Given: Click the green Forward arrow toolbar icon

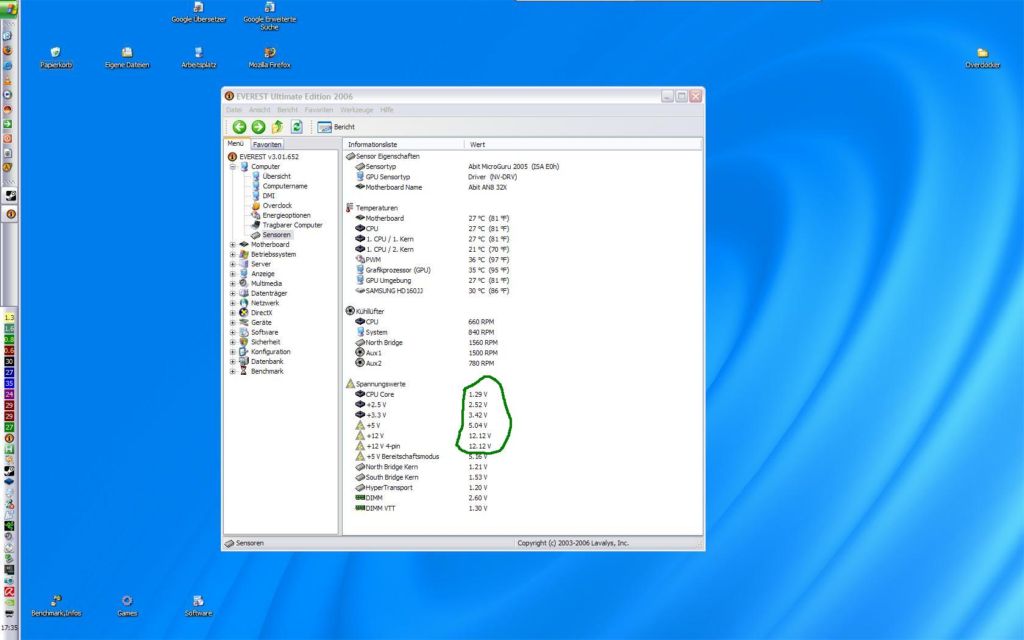Looking at the screenshot, I should pyautogui.click(x=258, y=126).
